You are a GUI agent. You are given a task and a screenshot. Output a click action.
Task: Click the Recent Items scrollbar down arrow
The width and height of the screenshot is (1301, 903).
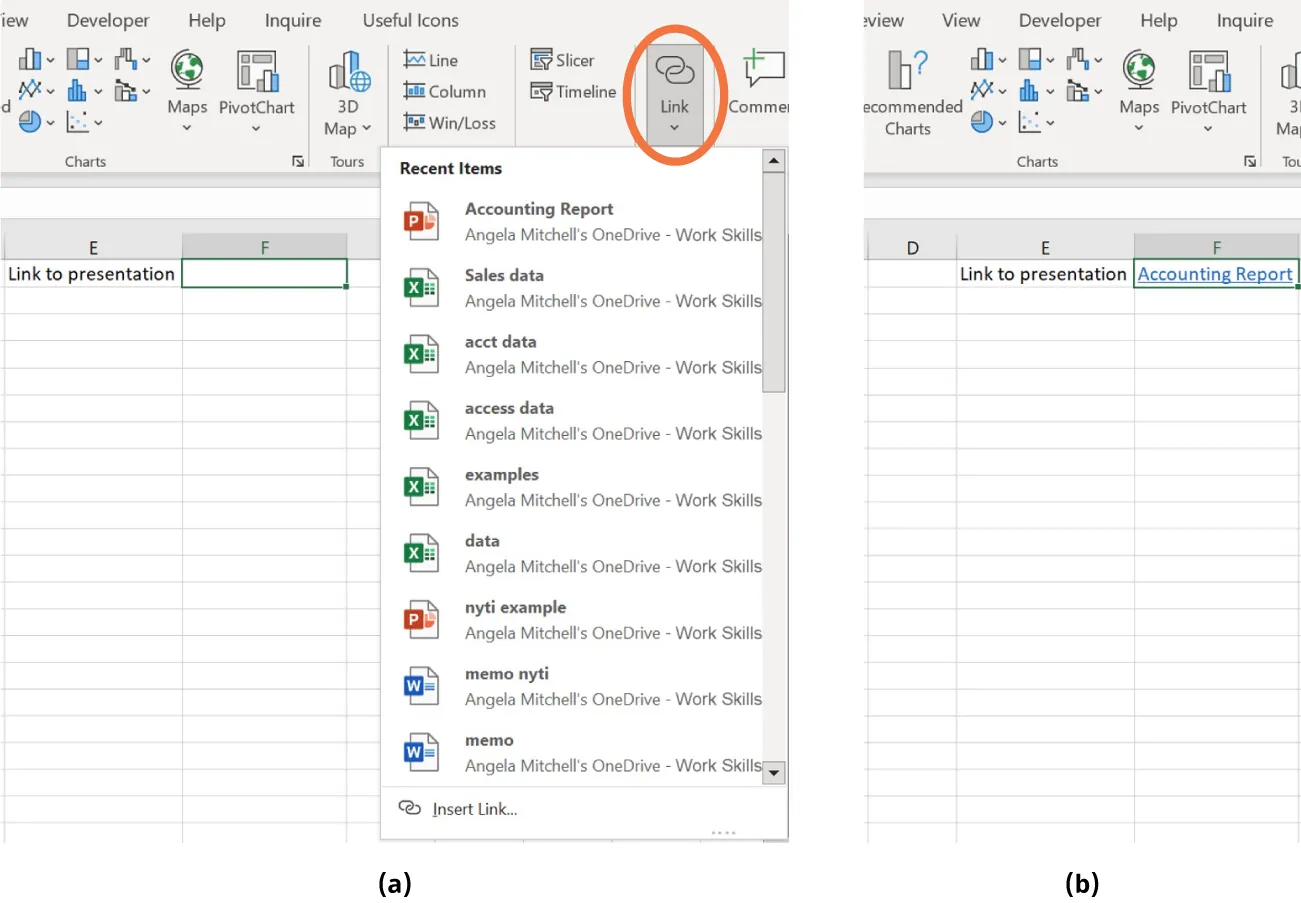(x=774, y=773)
